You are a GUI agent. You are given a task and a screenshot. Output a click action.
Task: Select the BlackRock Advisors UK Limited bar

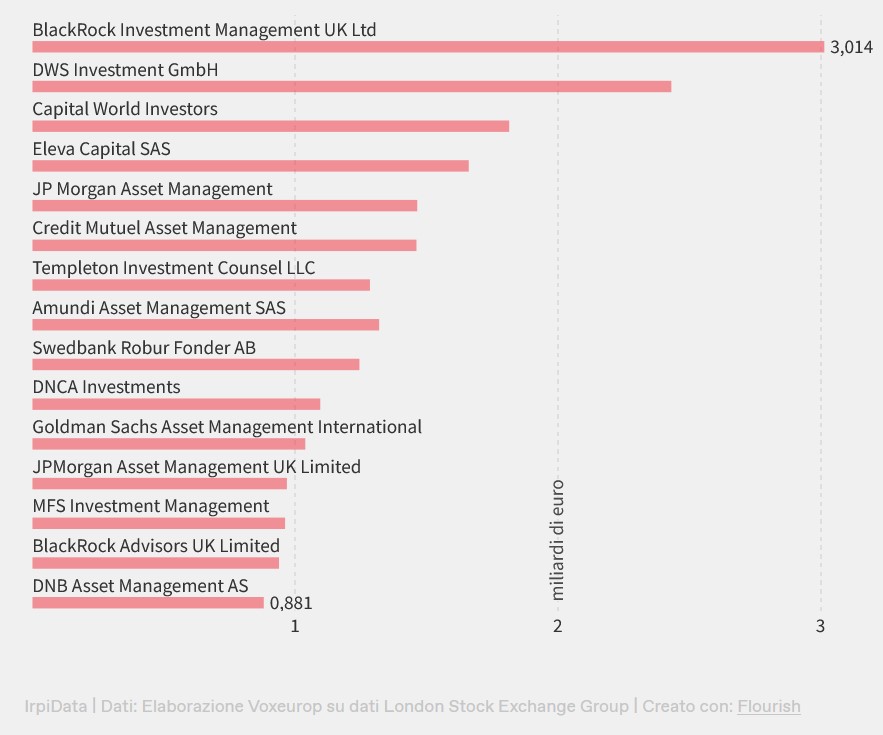155,562
